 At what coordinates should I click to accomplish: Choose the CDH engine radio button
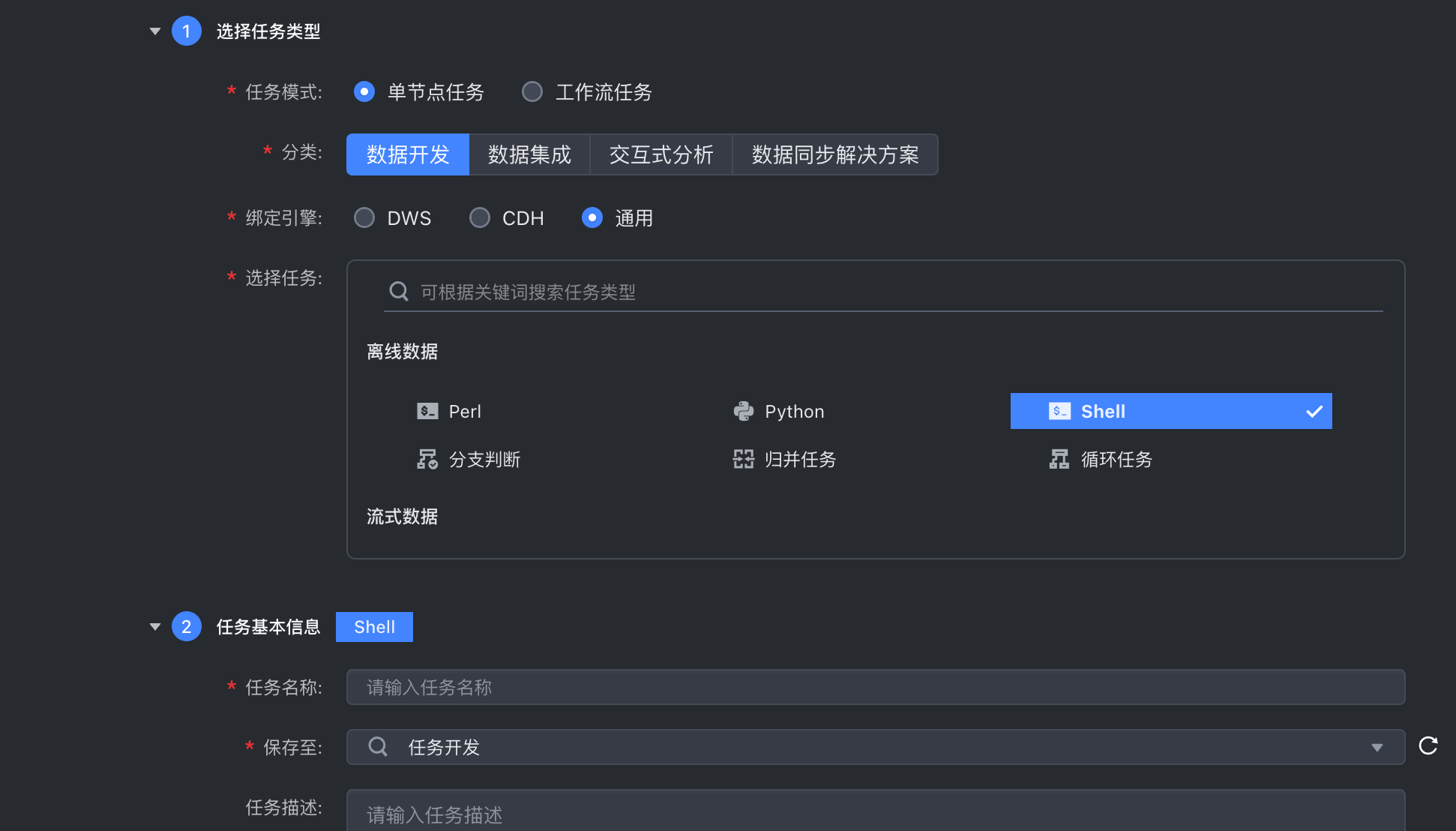(x=480, y=218)
